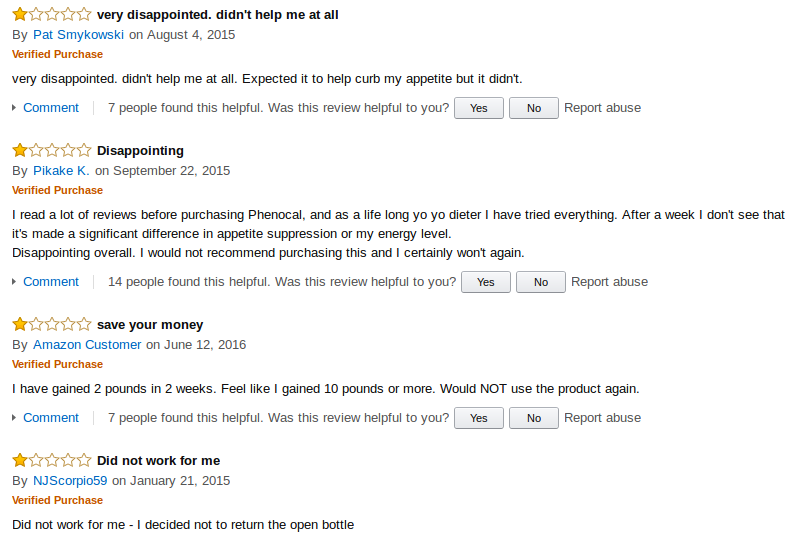Image resolution: width=790 pixels, height=535 pixels.
Task: Open Pikake K.'s profile link
Action: pos(61,171)
